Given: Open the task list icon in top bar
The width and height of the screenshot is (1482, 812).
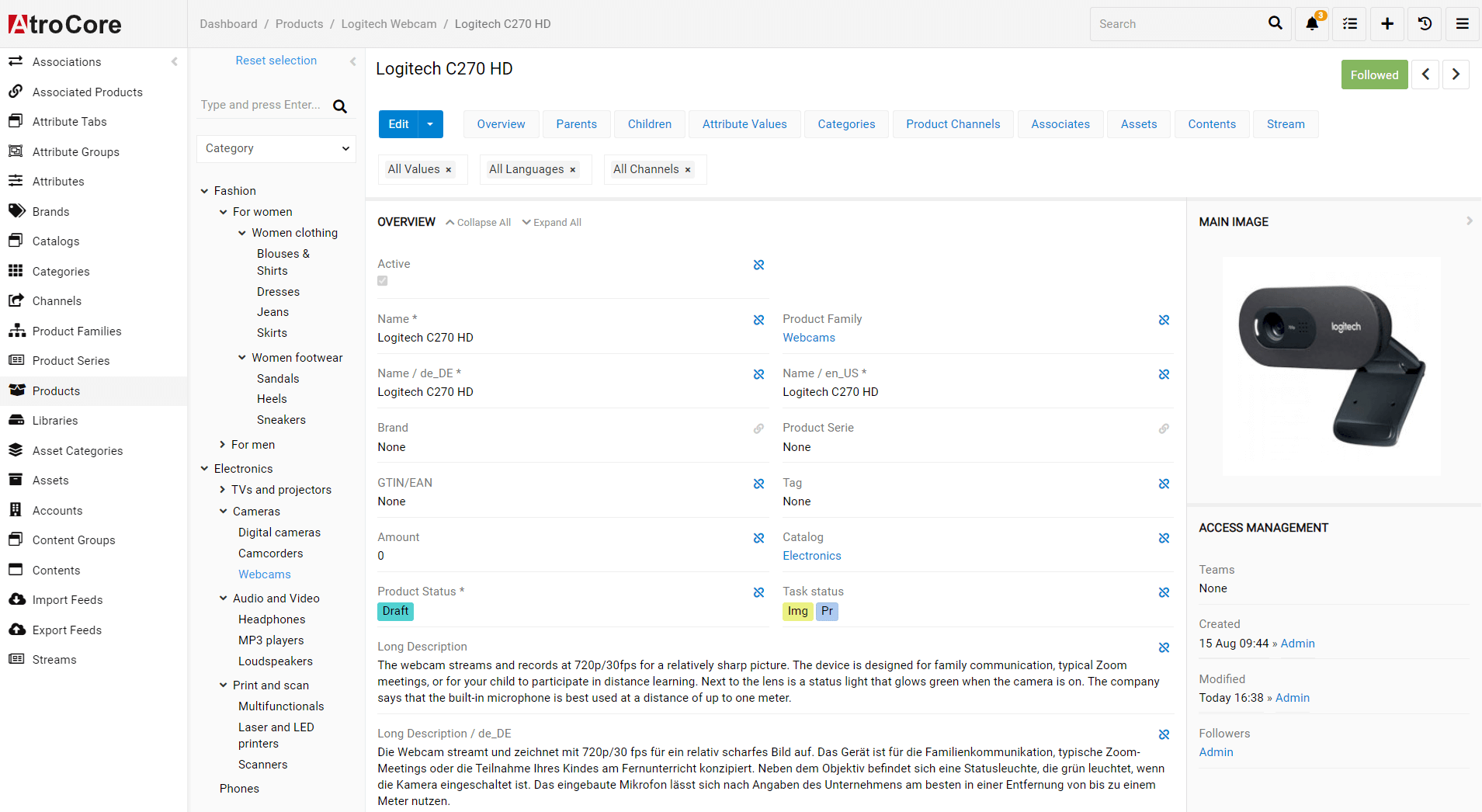Looking at the screenshot, I should 1350,24.
